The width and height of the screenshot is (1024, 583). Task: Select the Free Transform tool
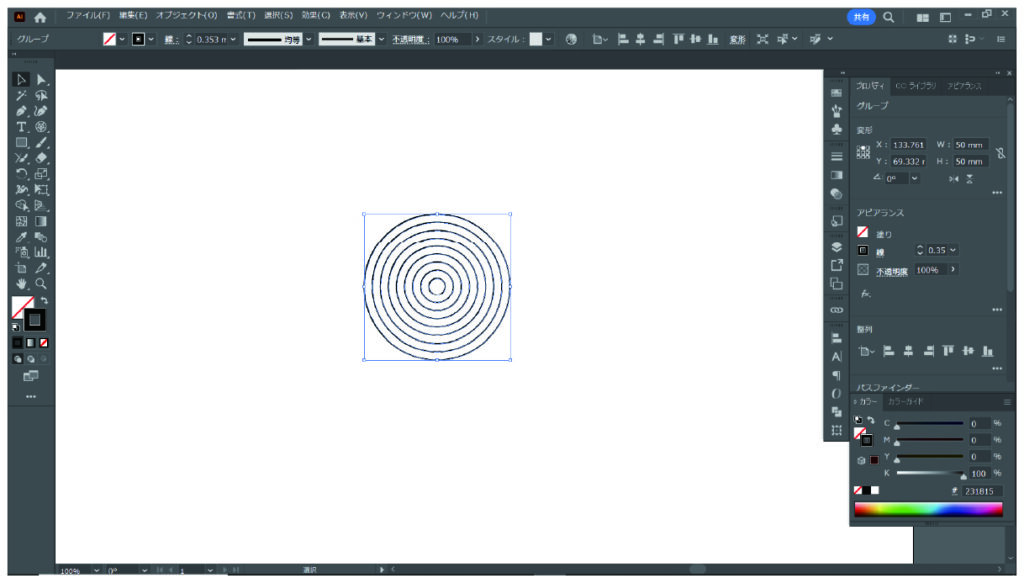coord(41,189)
